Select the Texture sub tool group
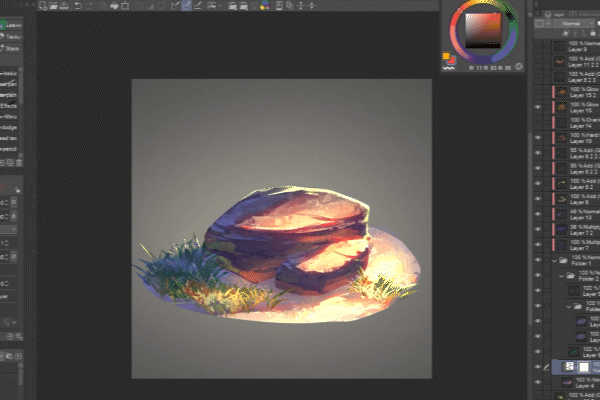Screen dimensions: 600x400 tap(9, 37)
